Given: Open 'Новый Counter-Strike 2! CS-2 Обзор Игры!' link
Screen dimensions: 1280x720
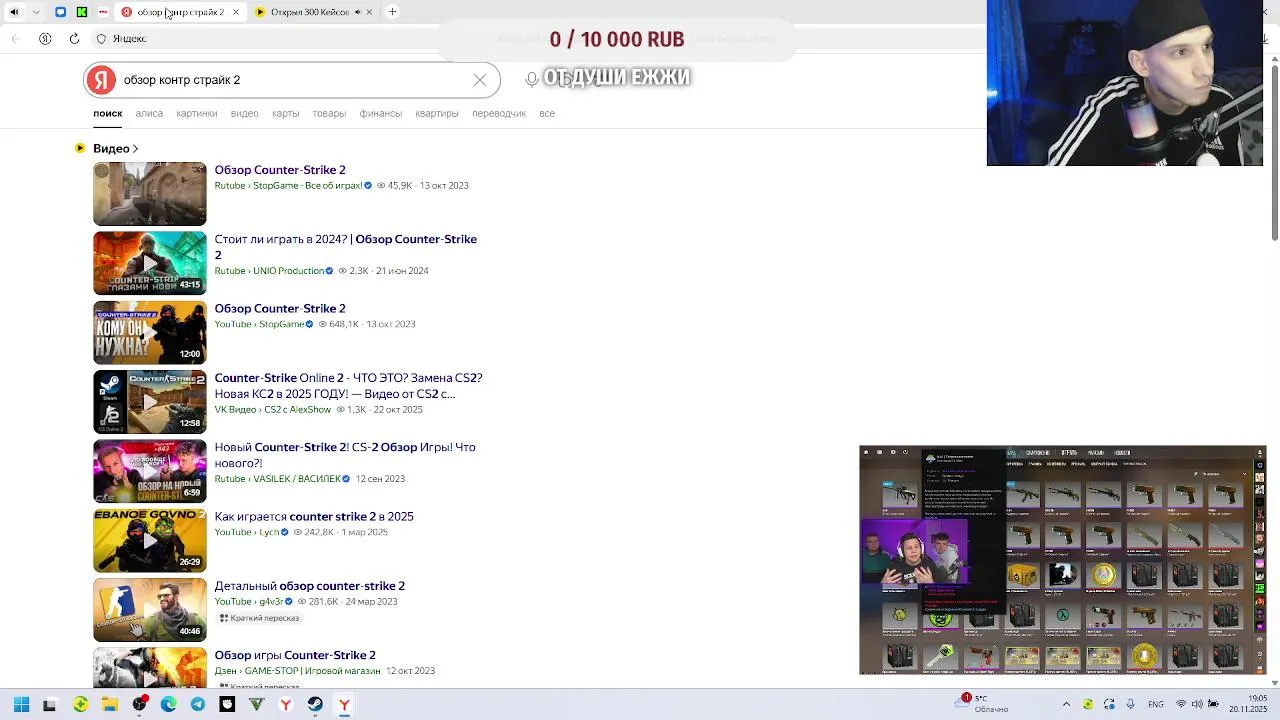Looking at the screenshot, I should [x=345, y=454].
